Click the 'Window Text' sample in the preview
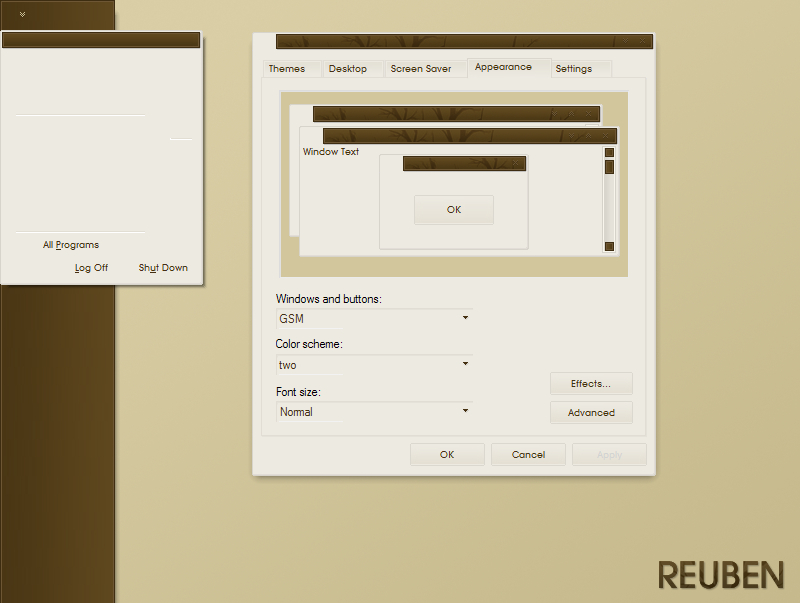Image resolution: width=800 pixels, height=603 pixels. pyautogui.click(x=331, y=152)
